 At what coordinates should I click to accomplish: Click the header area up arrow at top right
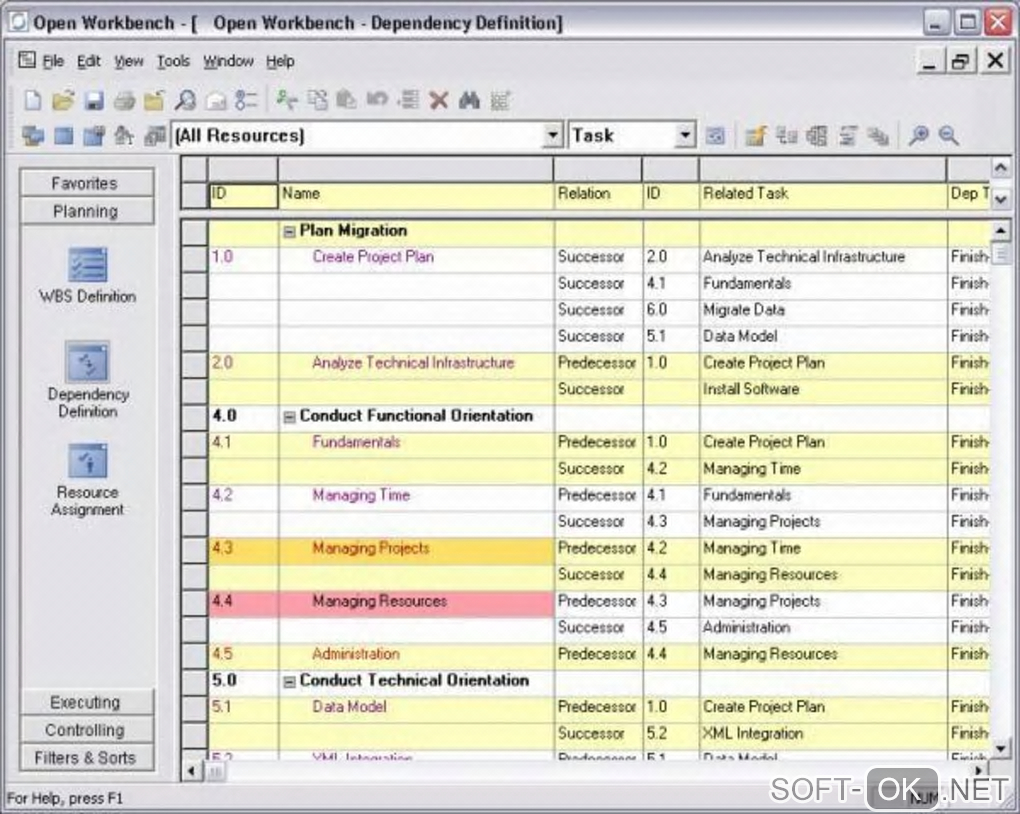point(1000,168)
